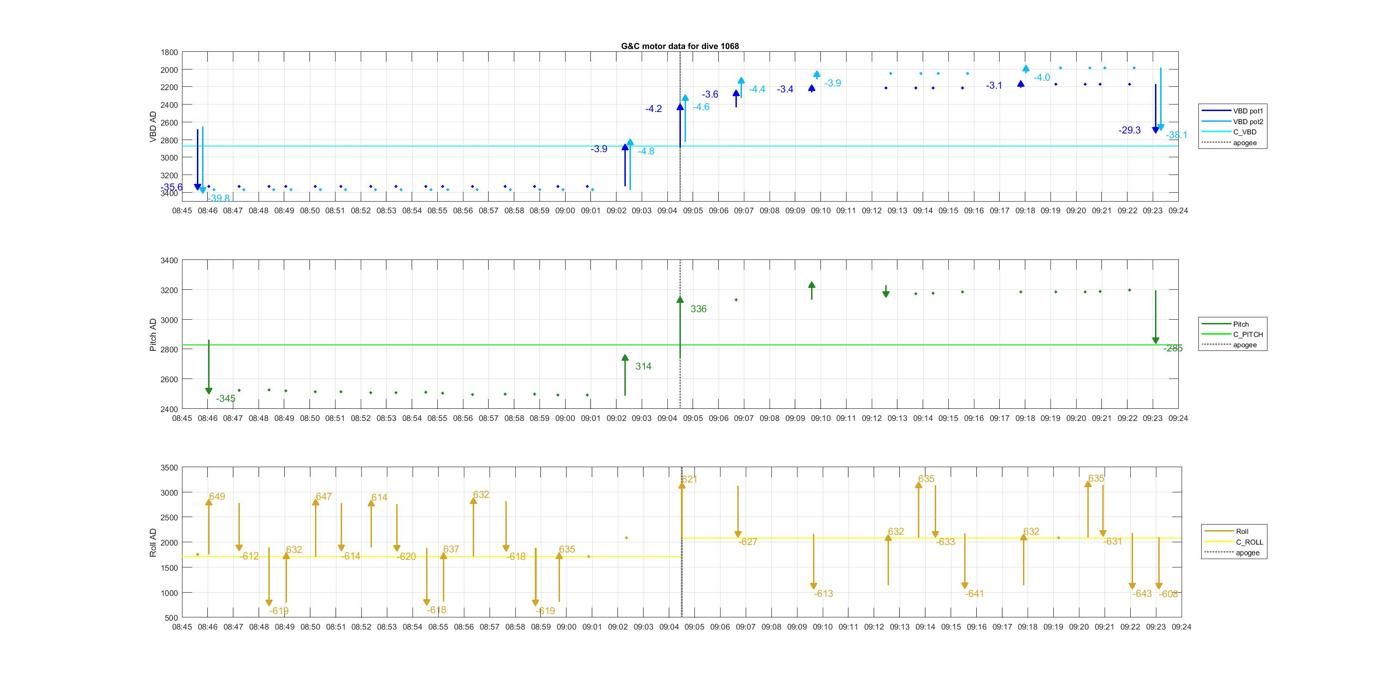Click the '1800' y-axis tick on VBD plot
Viewport: 1400px width, 693px height.
(x=169, y=52)
